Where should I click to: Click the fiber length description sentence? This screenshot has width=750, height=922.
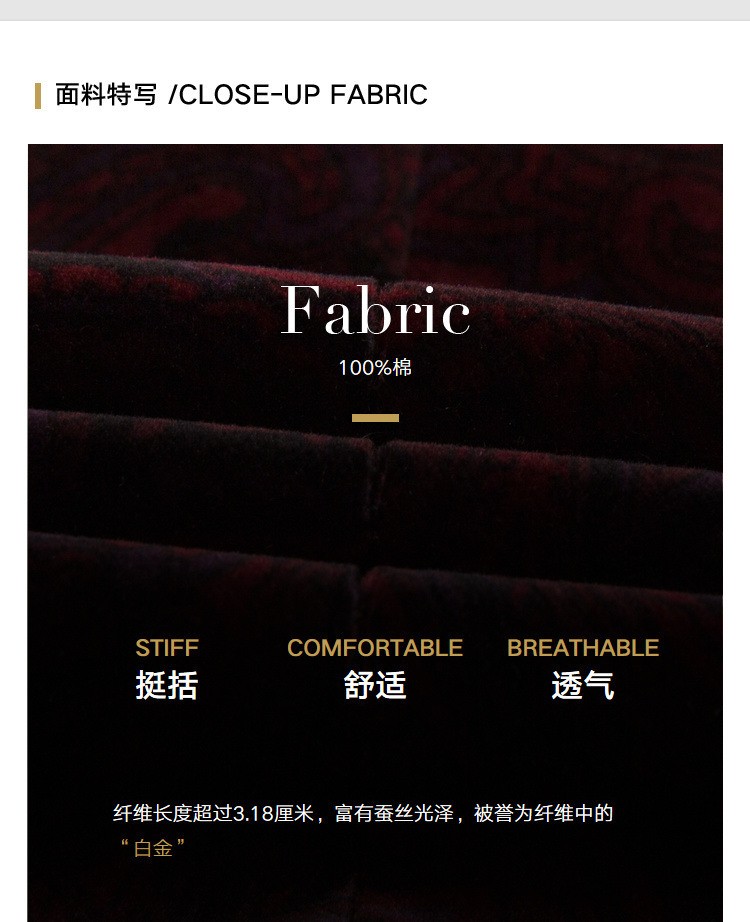pyautogui.click(x=363, y=814)
